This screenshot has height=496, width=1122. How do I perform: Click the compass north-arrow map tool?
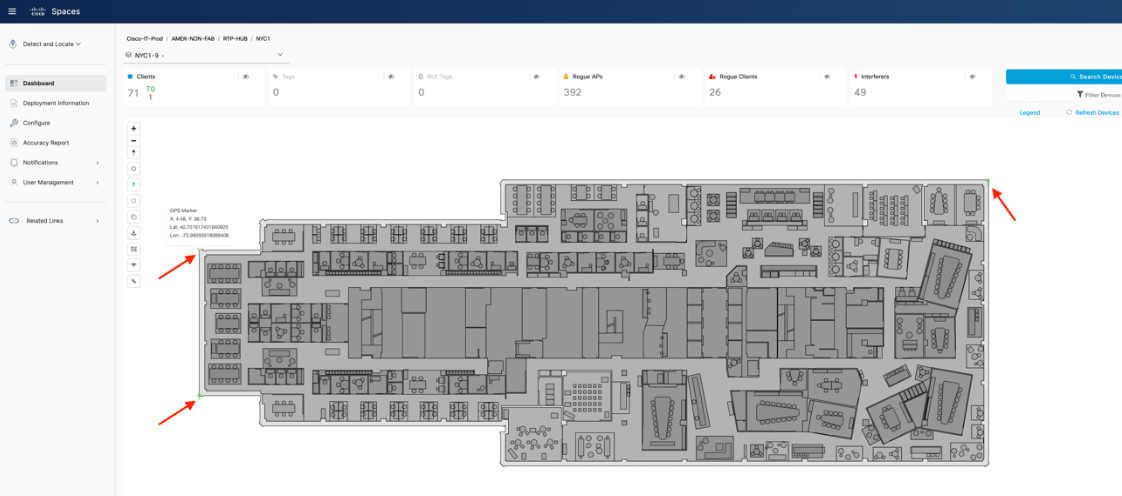[x=134, y=153]
